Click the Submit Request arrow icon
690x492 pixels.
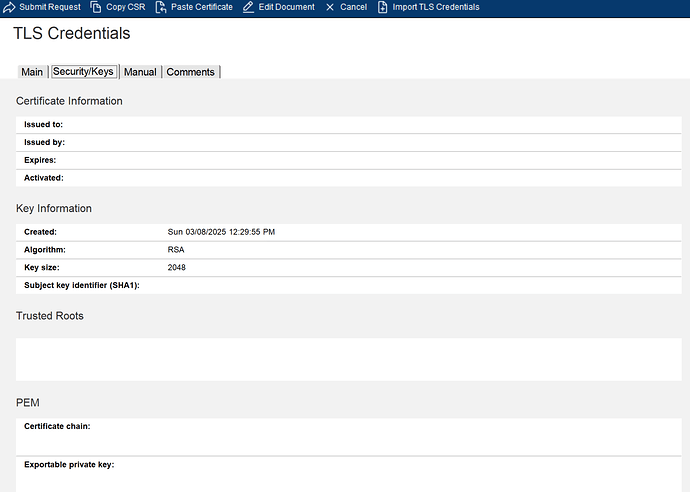coord(10,7)
